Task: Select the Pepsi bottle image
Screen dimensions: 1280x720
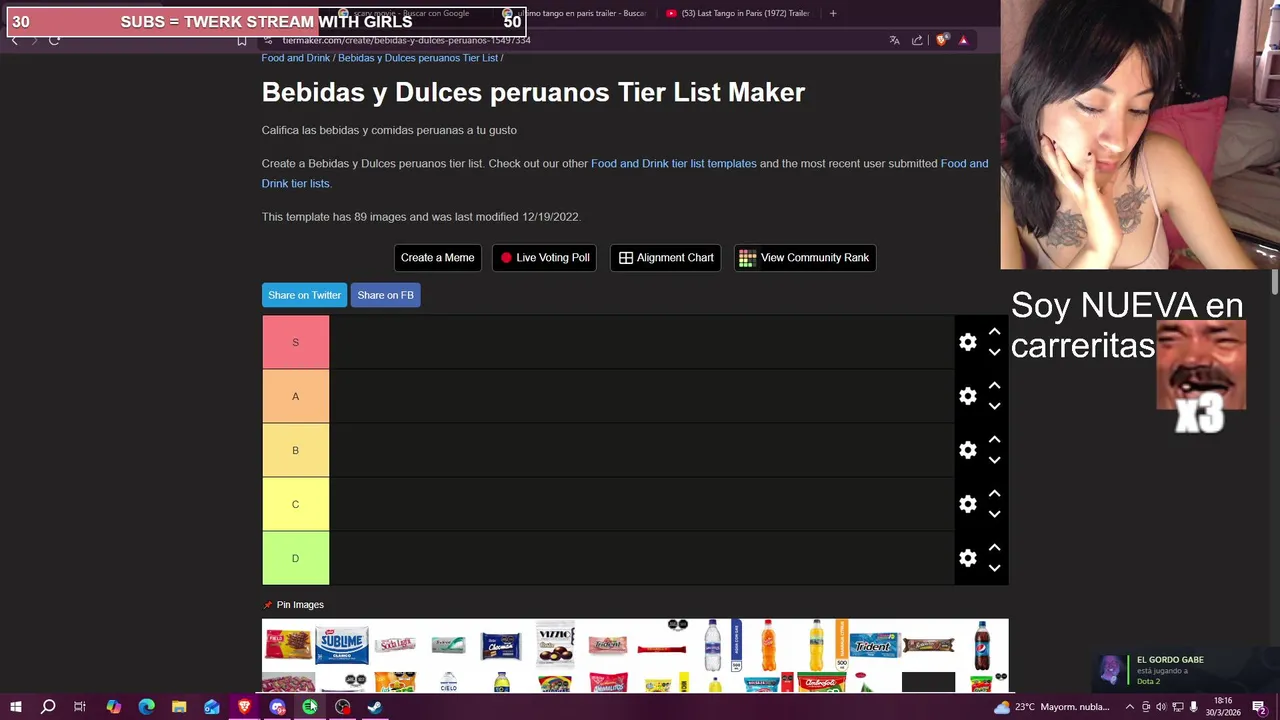Action: pos(983,645)
